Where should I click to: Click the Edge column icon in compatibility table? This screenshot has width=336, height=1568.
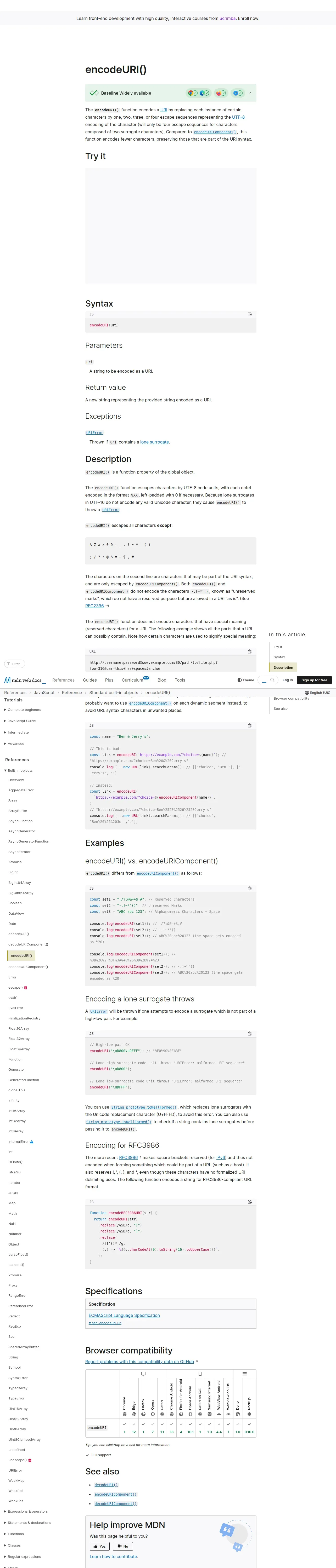click(134, 1414)
